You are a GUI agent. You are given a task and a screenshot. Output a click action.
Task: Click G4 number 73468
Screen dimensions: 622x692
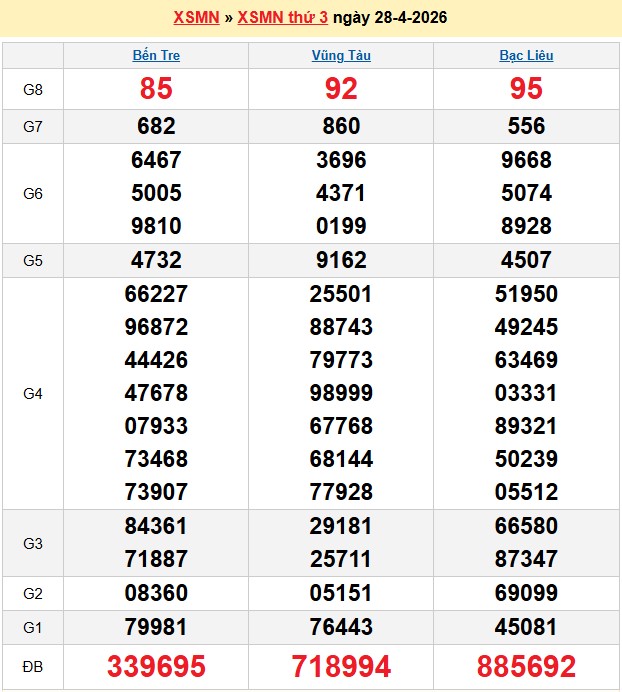[156, 459]
